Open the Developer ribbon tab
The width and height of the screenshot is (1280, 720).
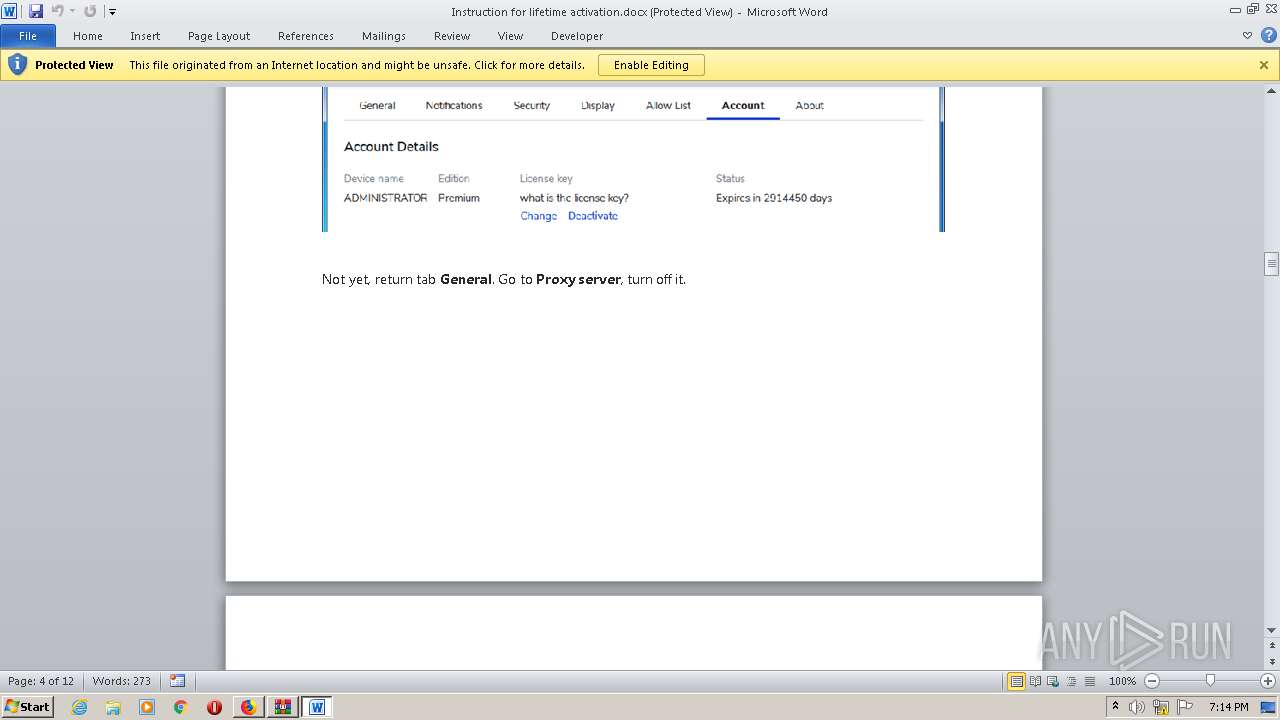(577, 36)
